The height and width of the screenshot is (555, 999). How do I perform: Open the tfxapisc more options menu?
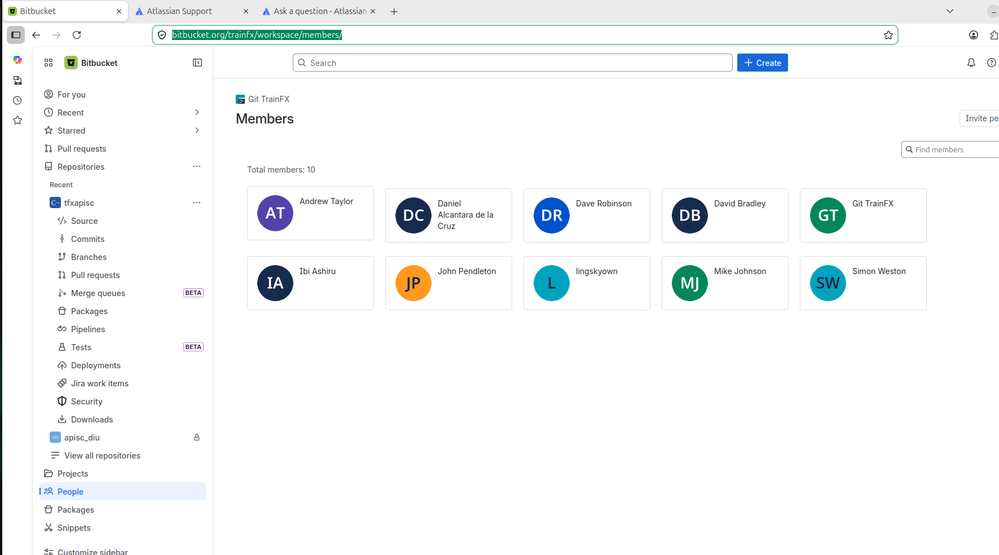click(x=197, y=203)
